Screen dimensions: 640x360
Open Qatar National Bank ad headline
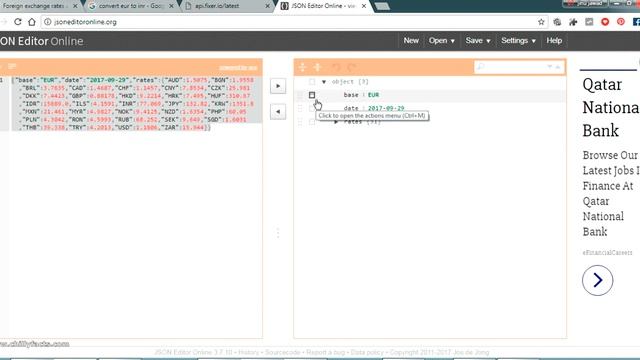point(611,108)
